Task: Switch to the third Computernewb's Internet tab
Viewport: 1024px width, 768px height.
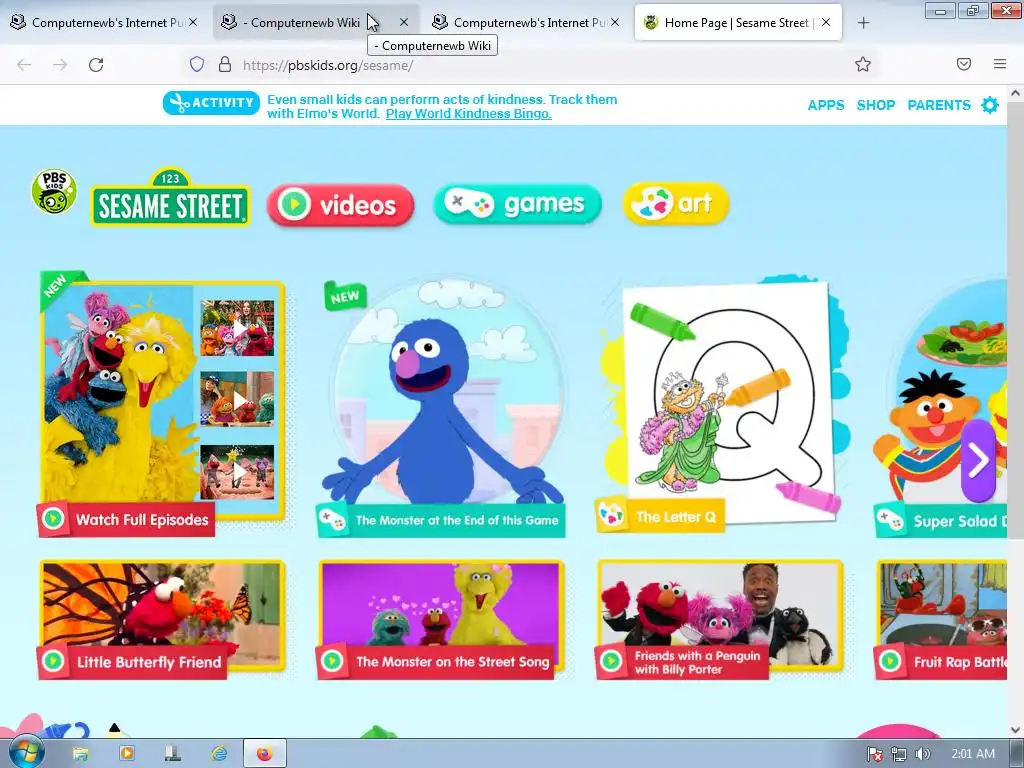Action: tap(526, 22)
